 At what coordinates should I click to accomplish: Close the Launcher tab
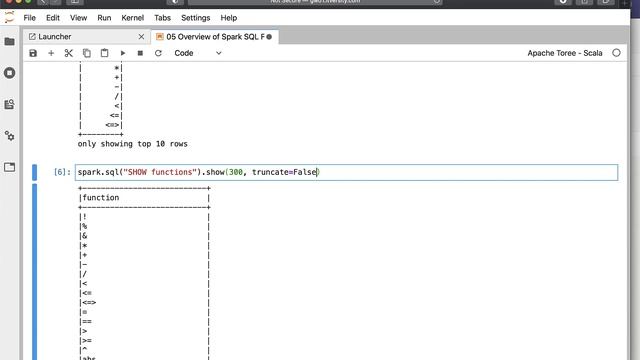141,37
